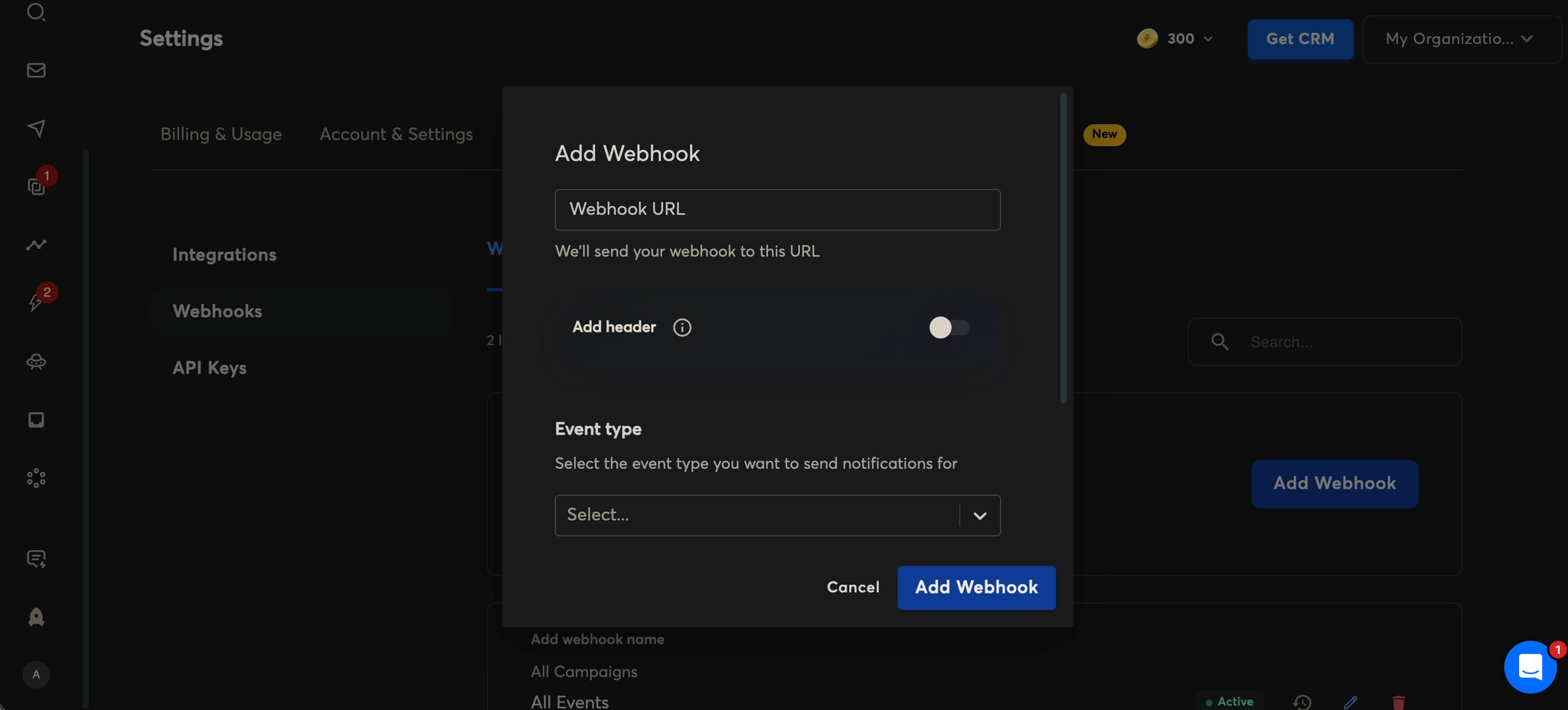Click the Add header info icon
Viewport: 1568px width, 710px height.
[681, 328]
